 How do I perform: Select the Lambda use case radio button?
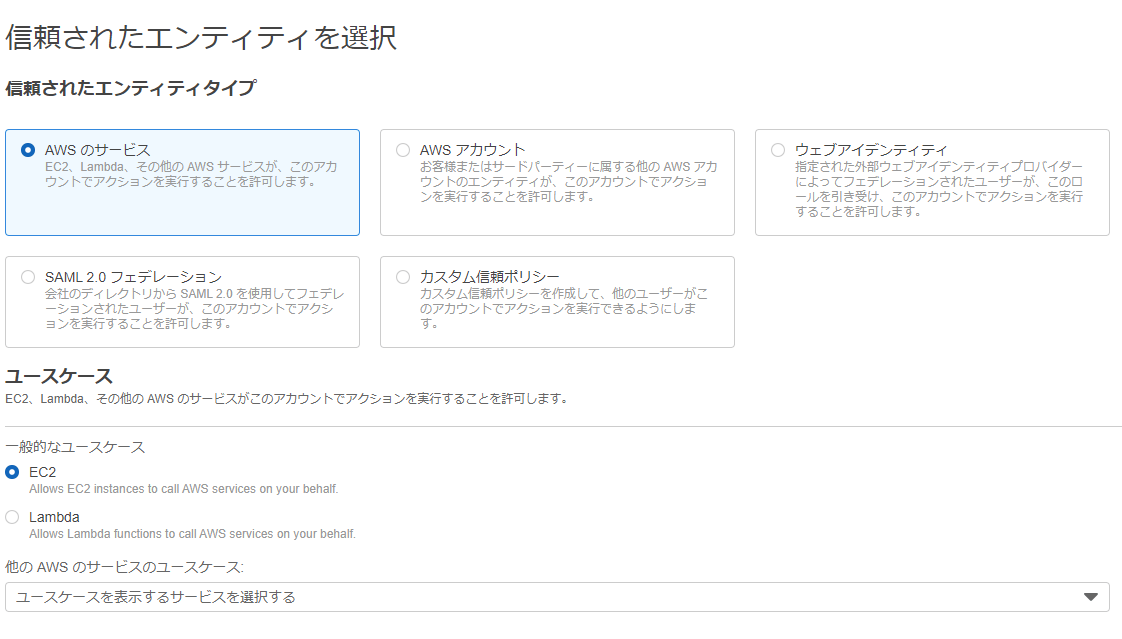(x=12, y=517)
